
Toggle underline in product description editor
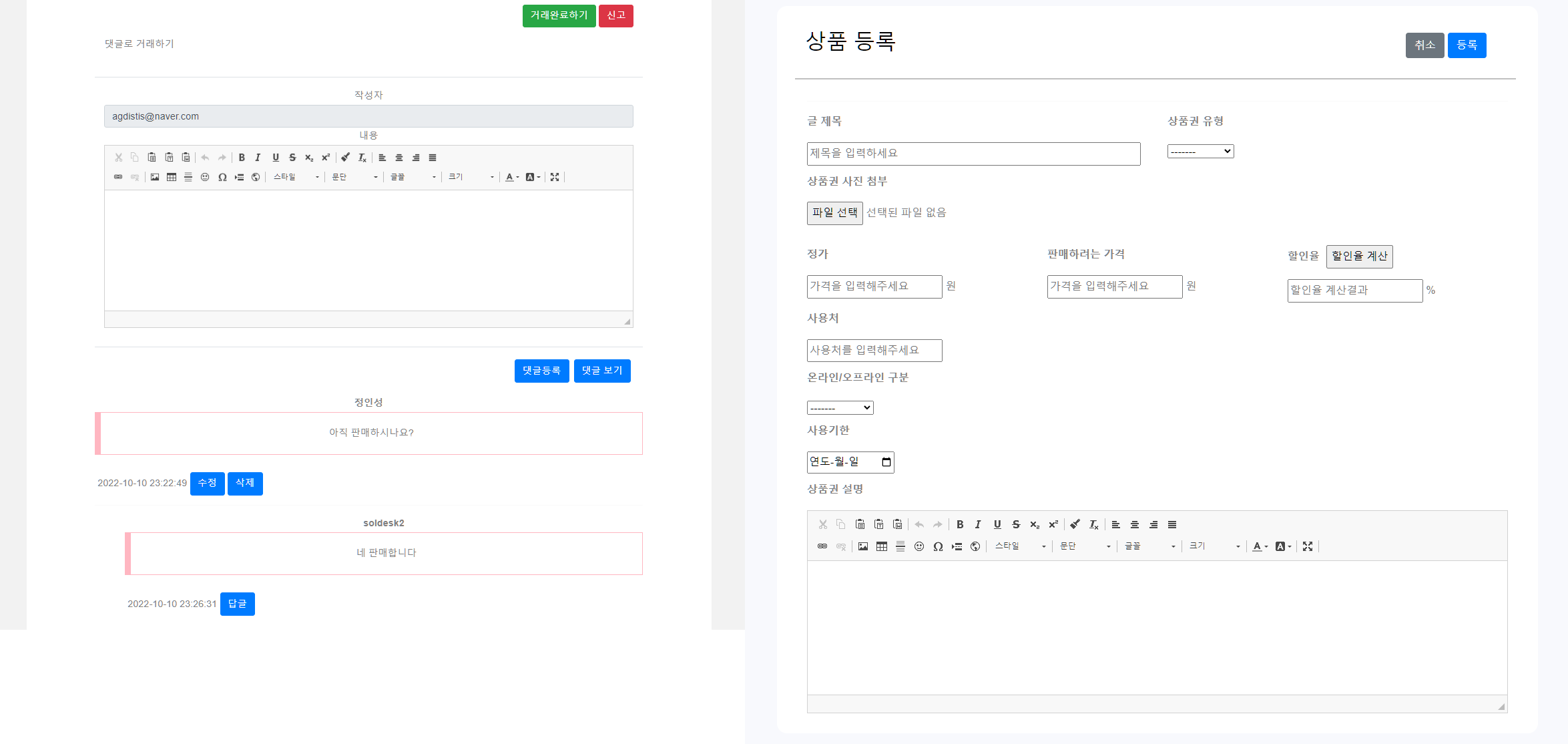tap(997, 524)
